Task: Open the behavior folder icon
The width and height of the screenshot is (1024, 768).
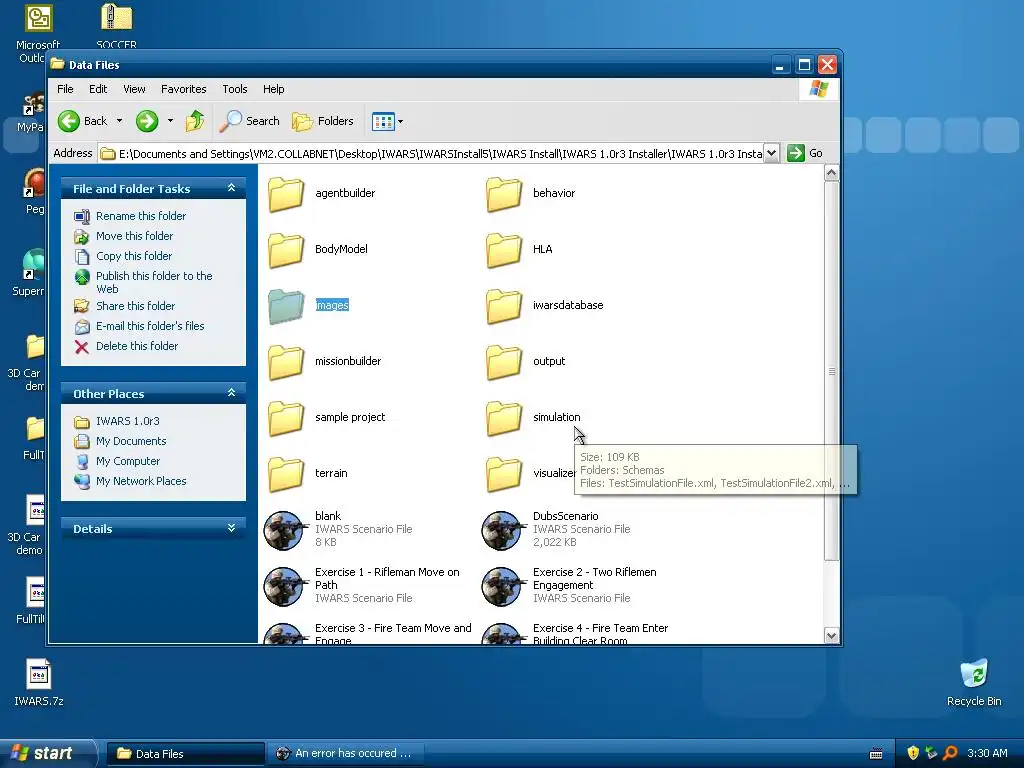Action: point(504,194)
